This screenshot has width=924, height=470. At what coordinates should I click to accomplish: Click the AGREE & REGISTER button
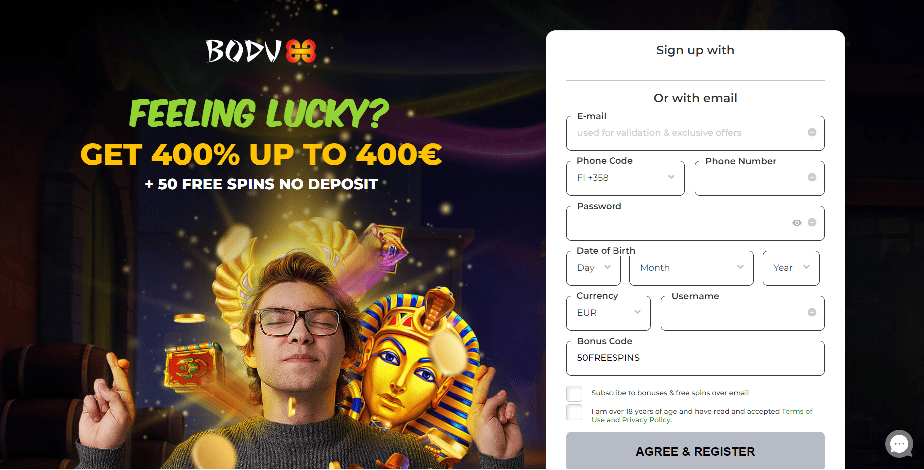(x=695, y=451)
